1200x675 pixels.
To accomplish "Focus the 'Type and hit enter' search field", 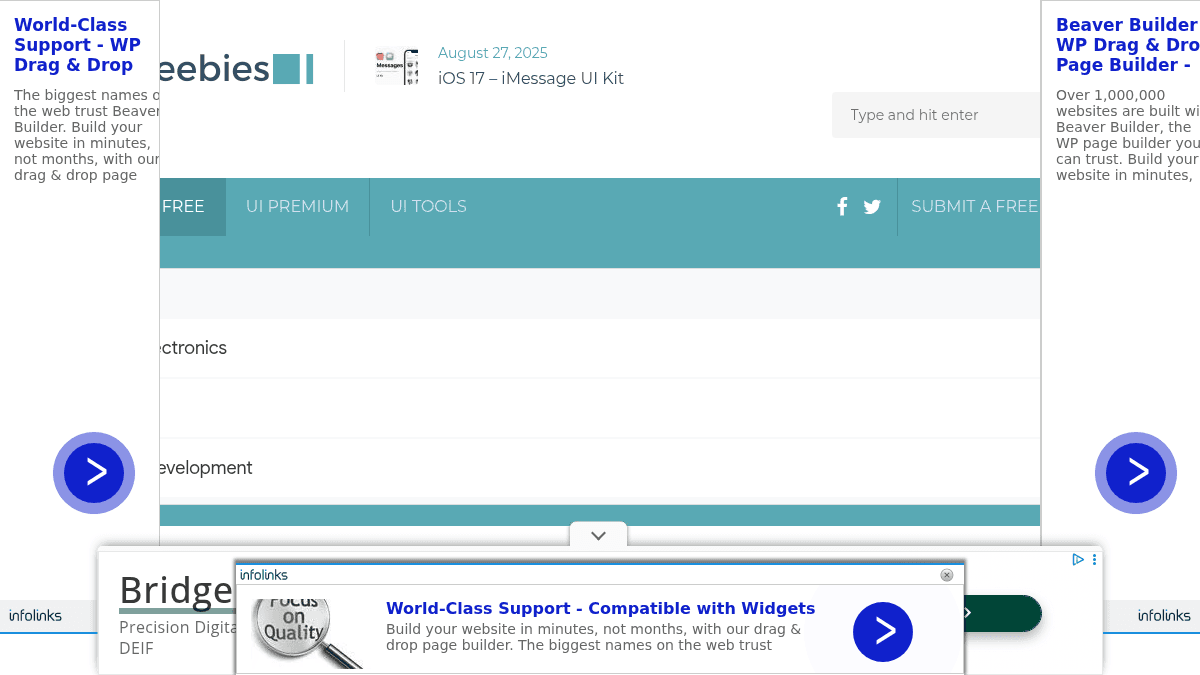I will (x=936, y=115).
